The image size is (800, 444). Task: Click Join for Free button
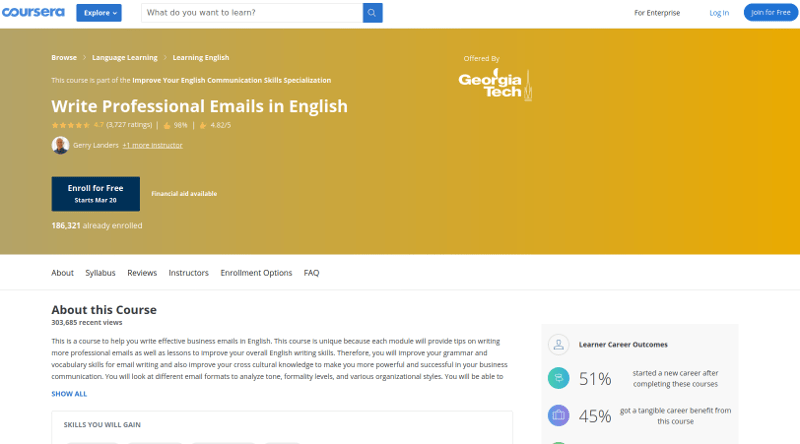pyautogui.click(x=770, y=13)
